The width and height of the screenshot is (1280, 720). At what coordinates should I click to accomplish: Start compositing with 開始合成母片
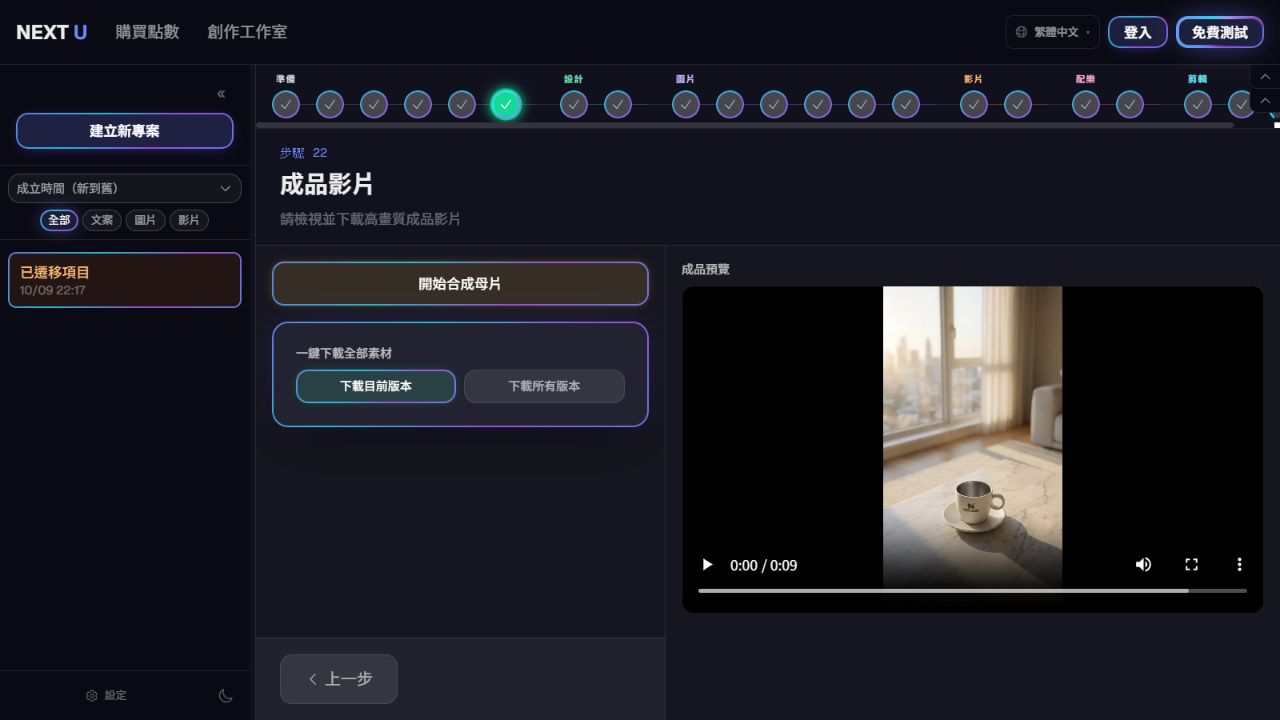[x=460, y=284]
